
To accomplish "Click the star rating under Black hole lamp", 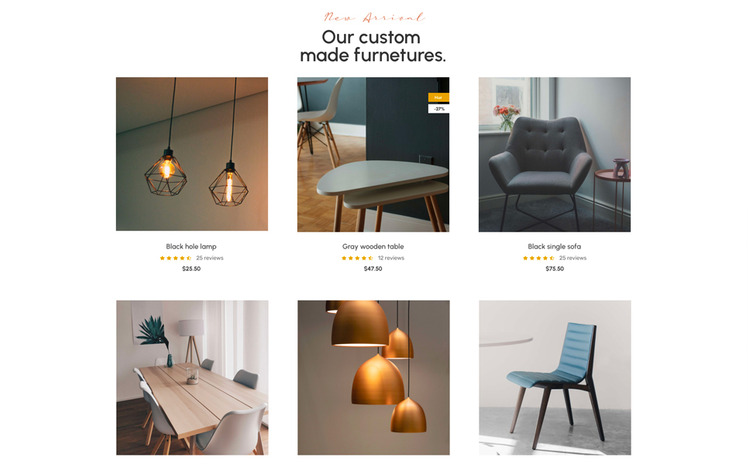I will coord(176,258).
